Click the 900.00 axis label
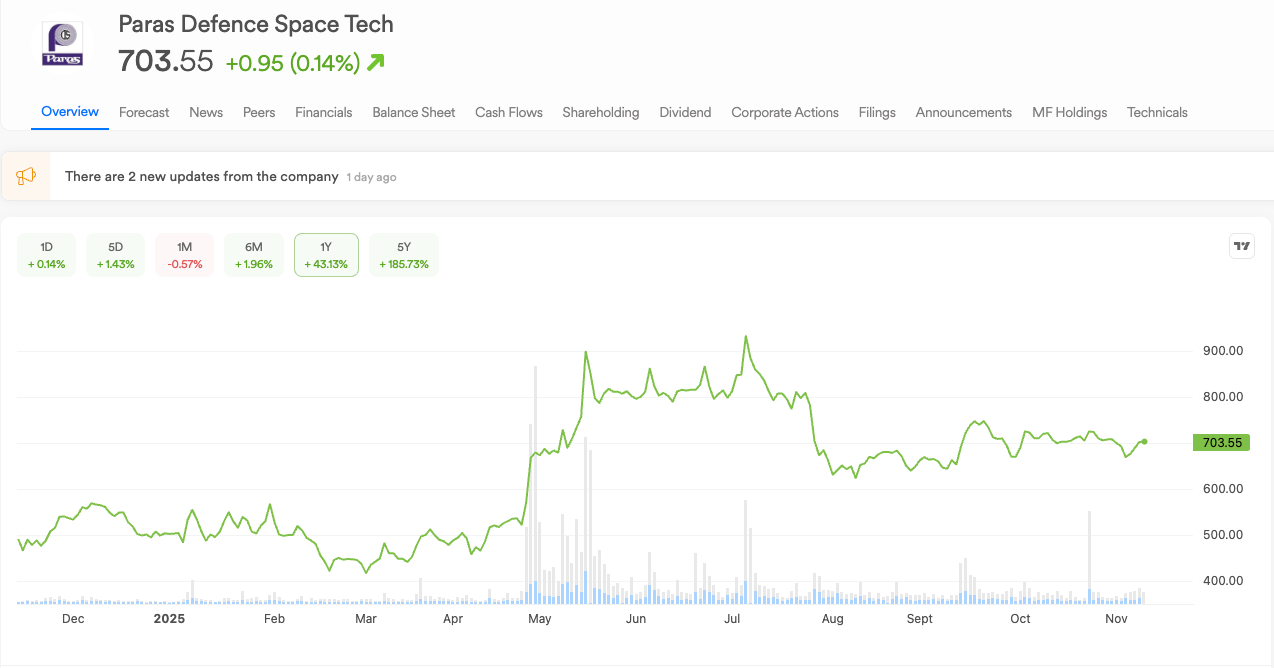The image size is (1274, 668). click(x=1222, y=350)
